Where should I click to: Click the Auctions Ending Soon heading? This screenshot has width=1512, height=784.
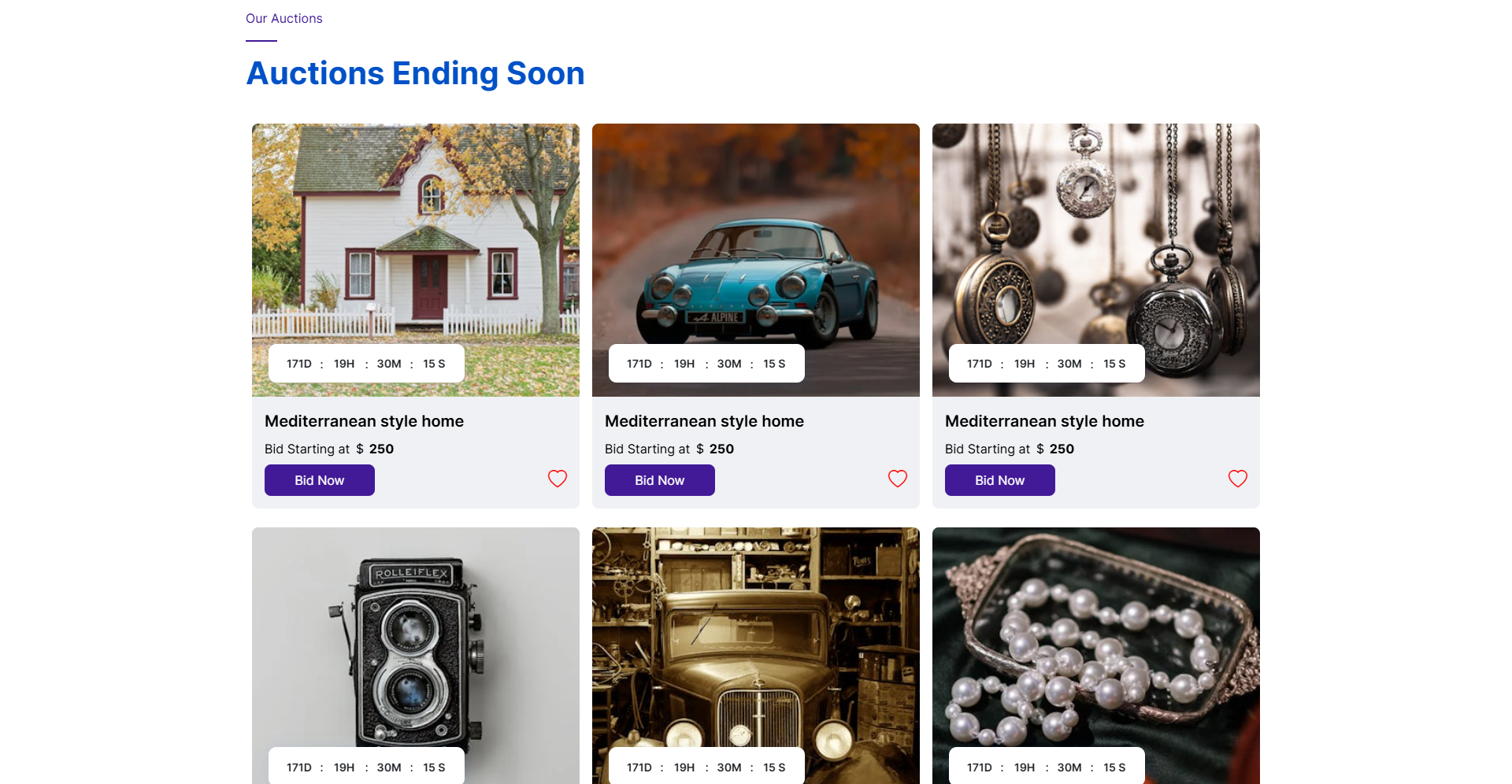click(415, 73)
